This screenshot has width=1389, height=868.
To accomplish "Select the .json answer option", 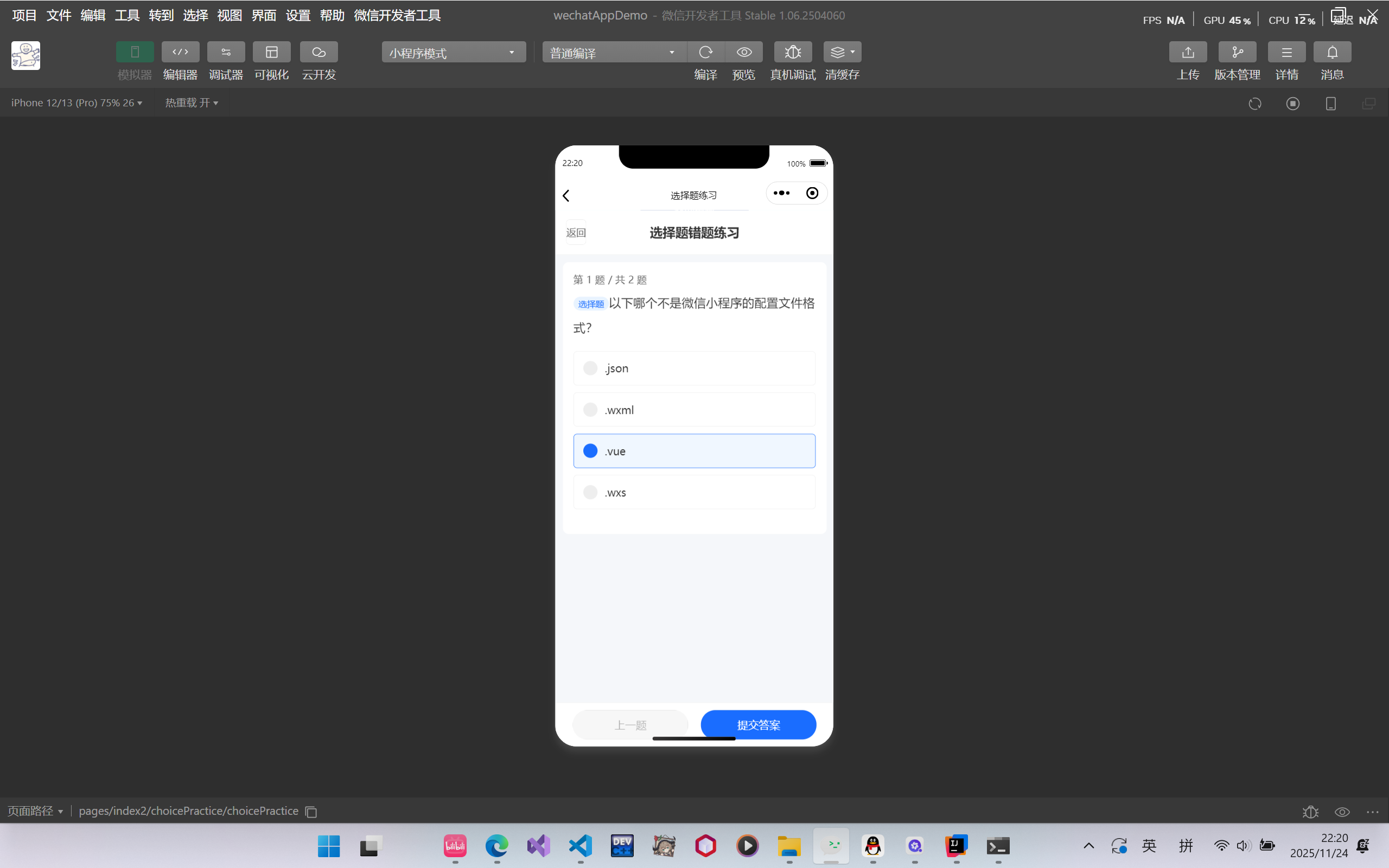I will coord(694,368).
